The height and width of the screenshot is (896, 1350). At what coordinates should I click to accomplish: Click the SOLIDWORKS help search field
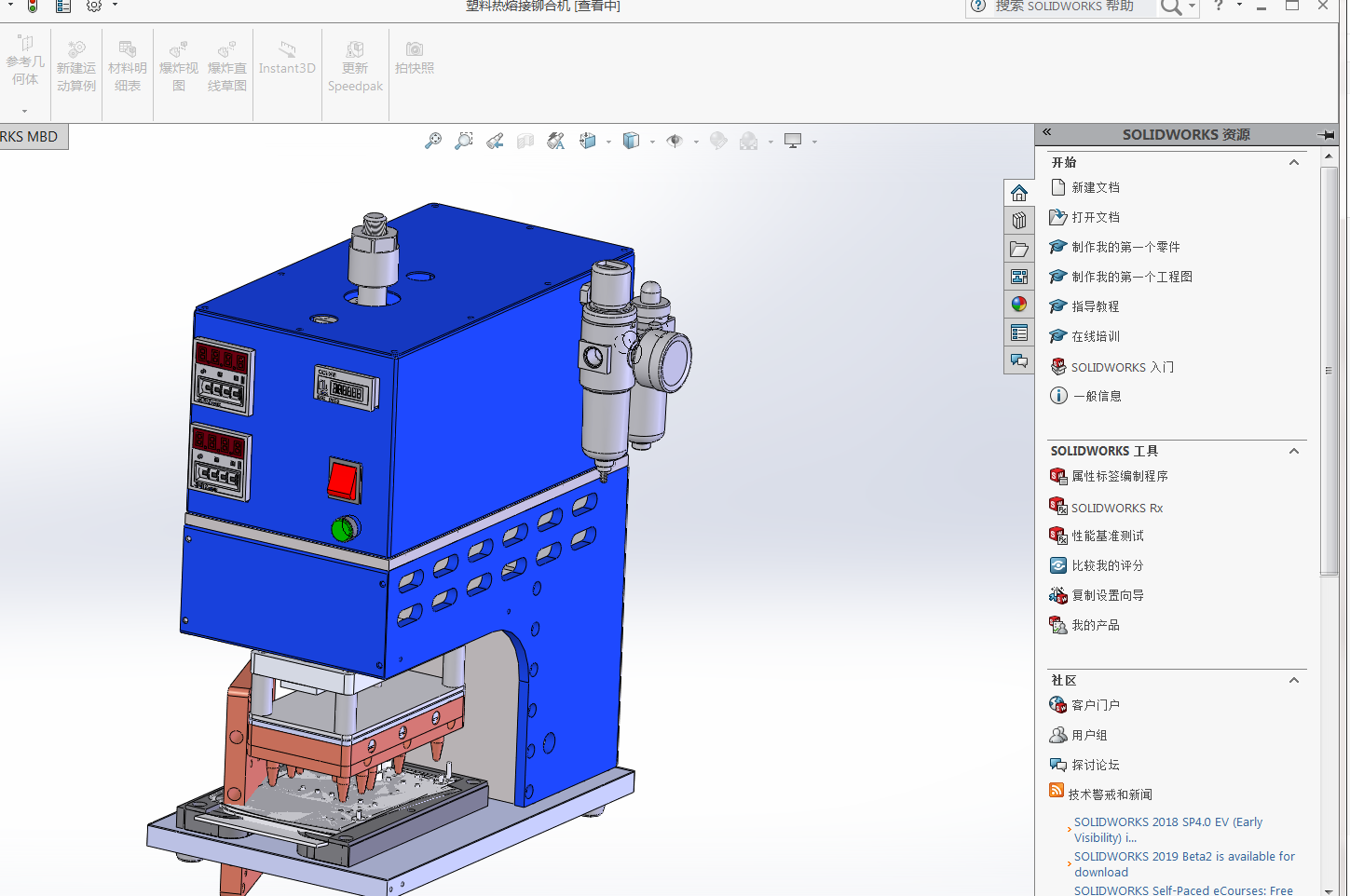1071,7
